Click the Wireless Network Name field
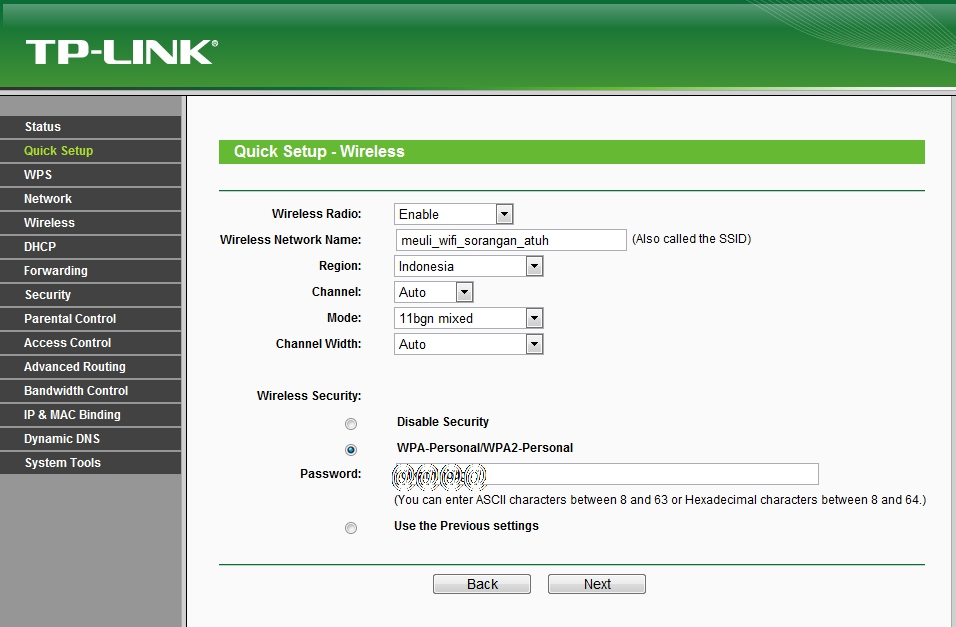The width and height of the screenshot is (956, 627). click(x=511, y=240)
